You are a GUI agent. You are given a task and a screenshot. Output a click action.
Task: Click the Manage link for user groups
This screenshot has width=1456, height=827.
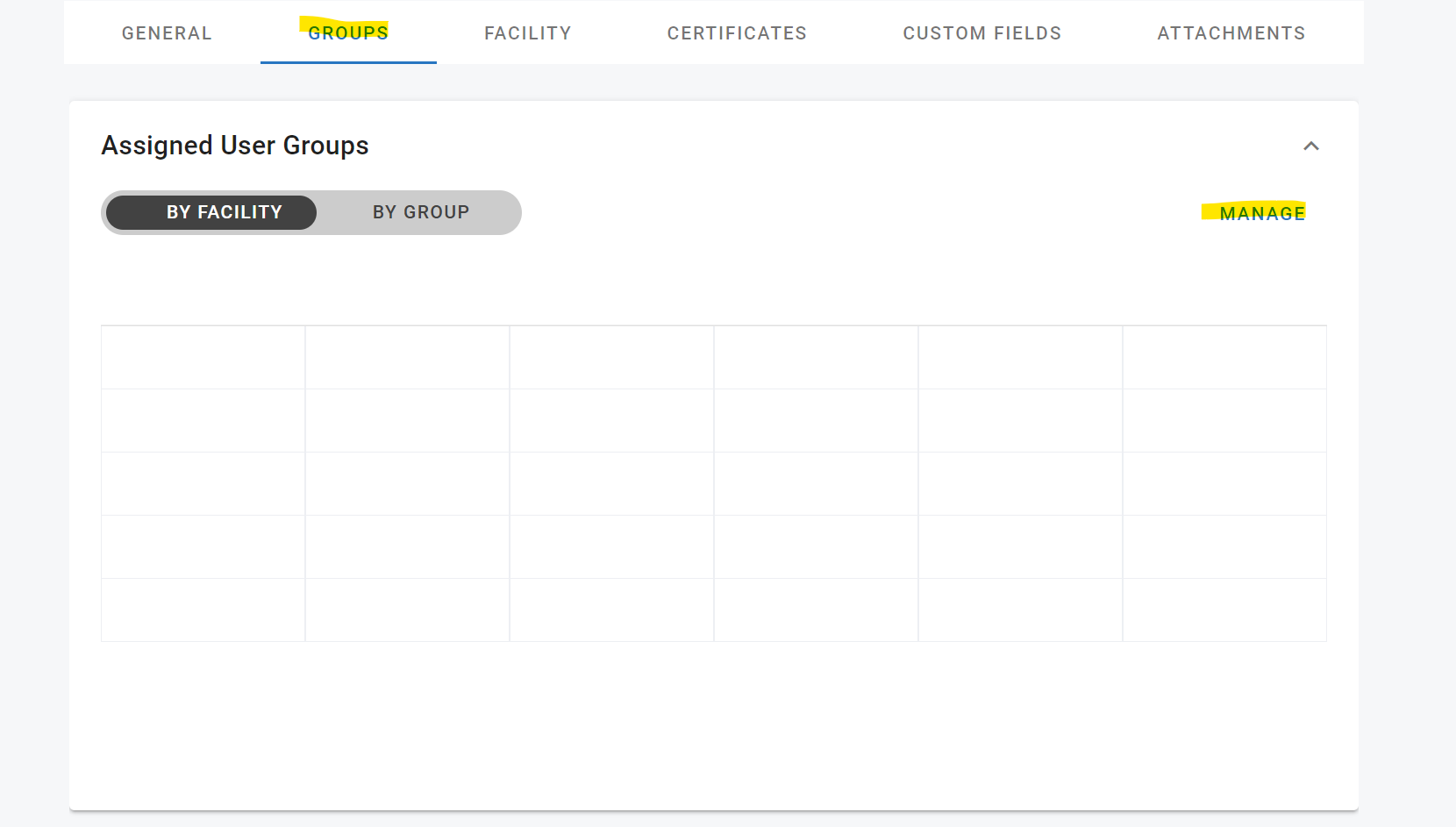tap(1261, 213)
